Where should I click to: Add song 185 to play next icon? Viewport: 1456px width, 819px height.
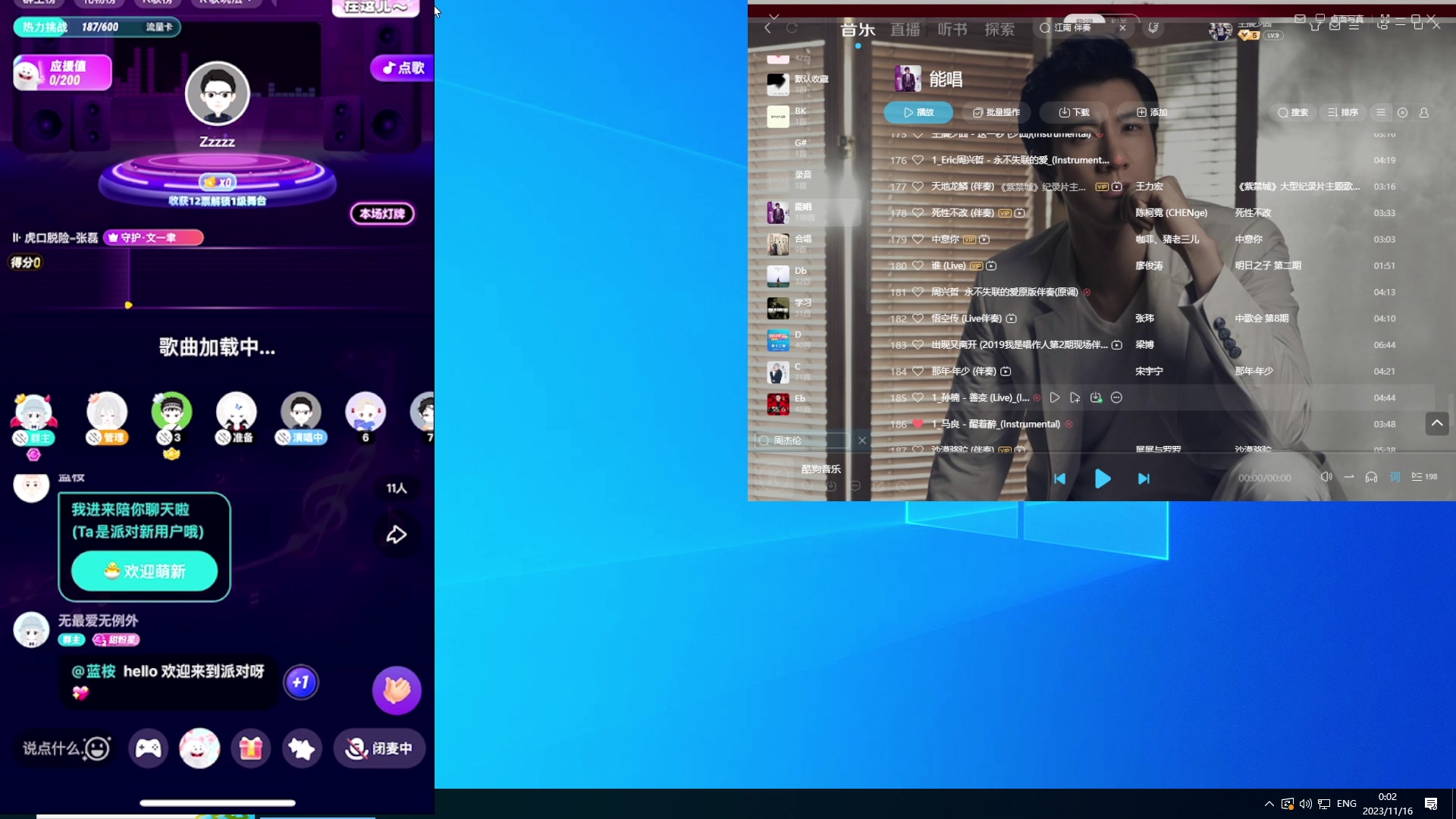point(1075,398)
